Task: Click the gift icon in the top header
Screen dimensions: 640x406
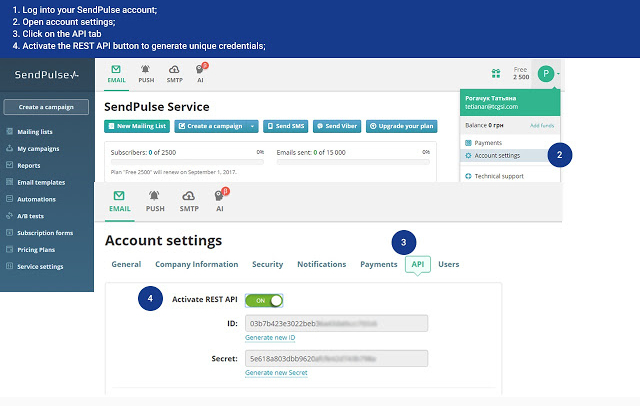Action: (x=496, y=73)
